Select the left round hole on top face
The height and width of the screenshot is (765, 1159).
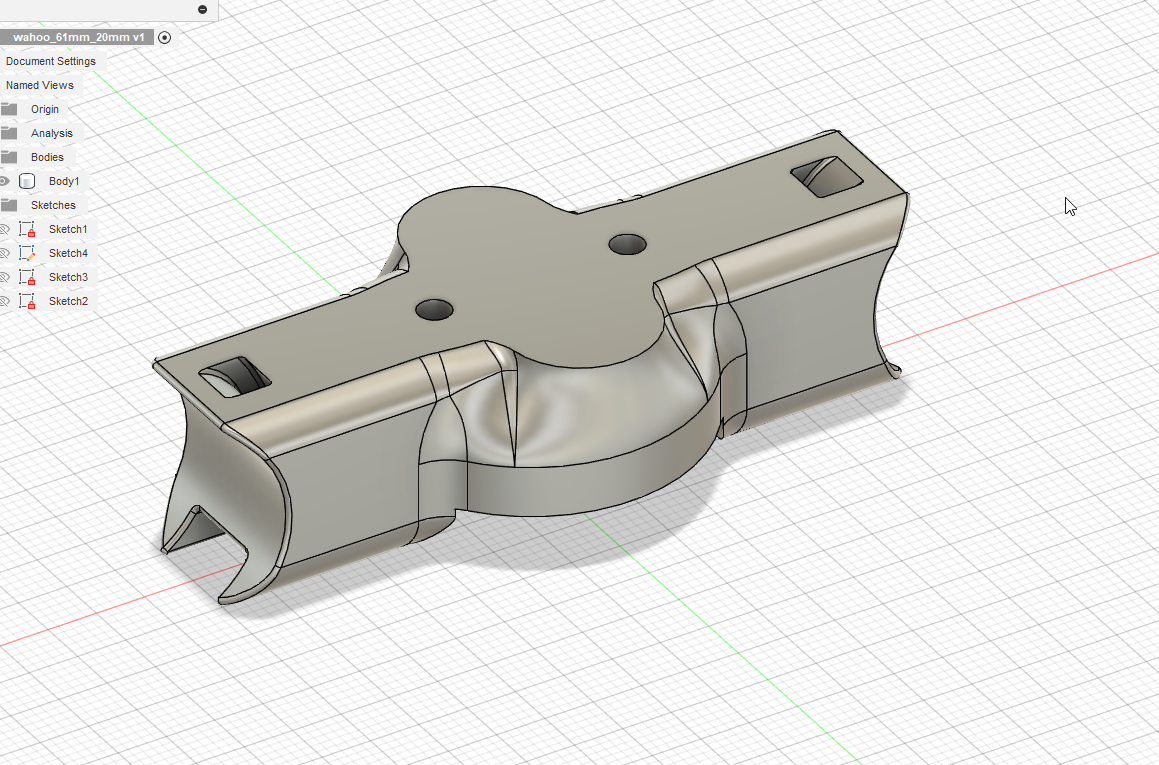pyautogui.click(x=434, y=310)
